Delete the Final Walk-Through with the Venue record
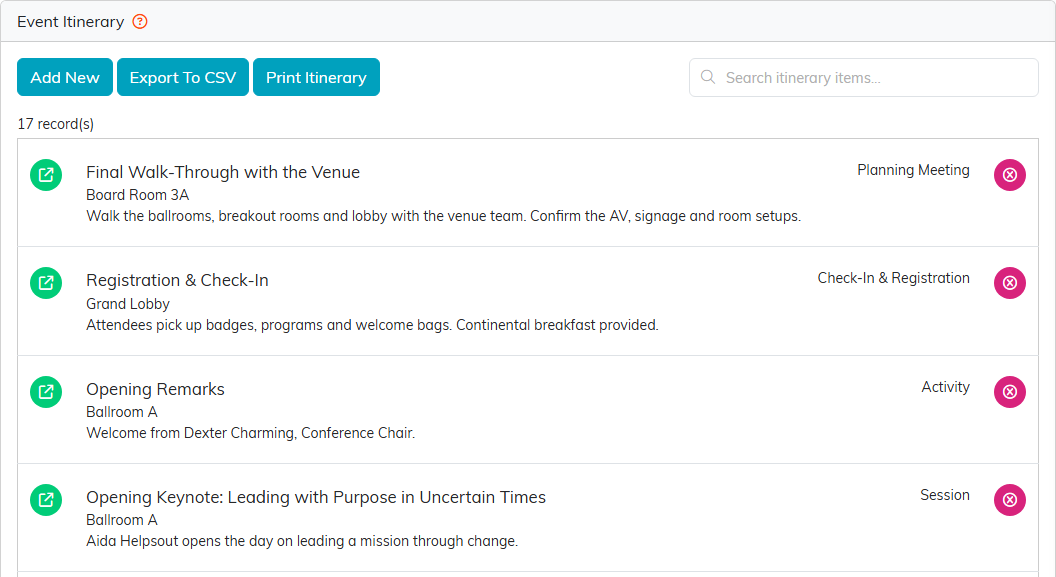 (1010, 175)
